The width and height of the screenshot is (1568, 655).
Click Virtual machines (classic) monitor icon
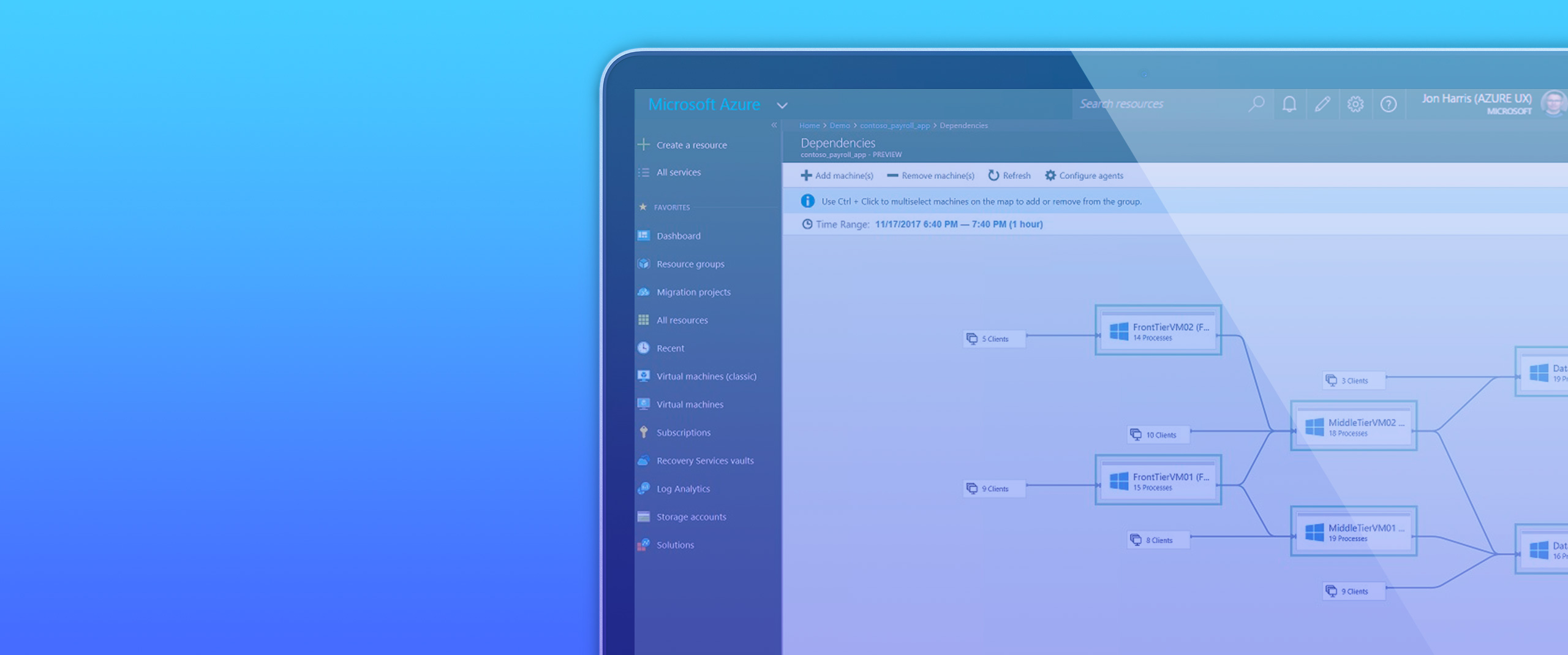(x=644, y=376)
